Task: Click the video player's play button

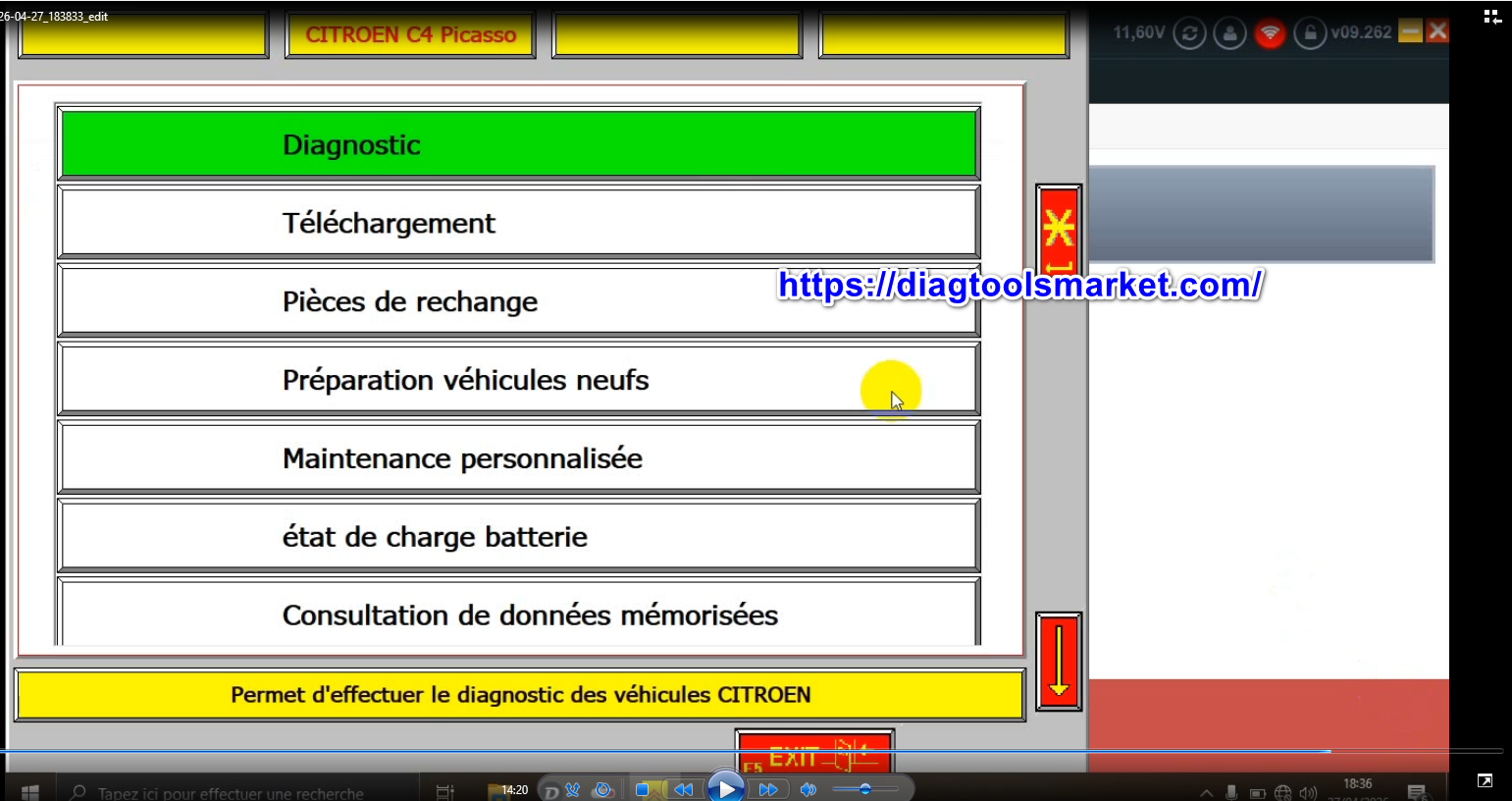Action: click(726, 787)
